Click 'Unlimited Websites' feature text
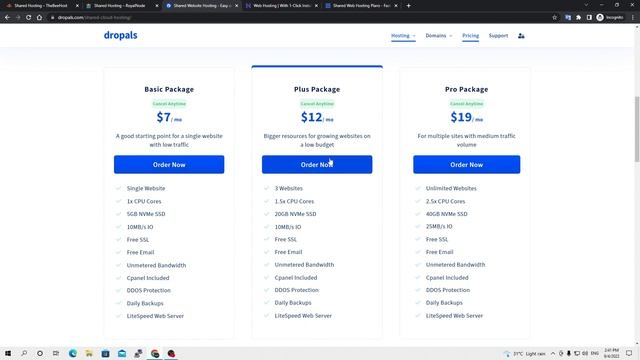640x360 pixels. click(451, 189)
